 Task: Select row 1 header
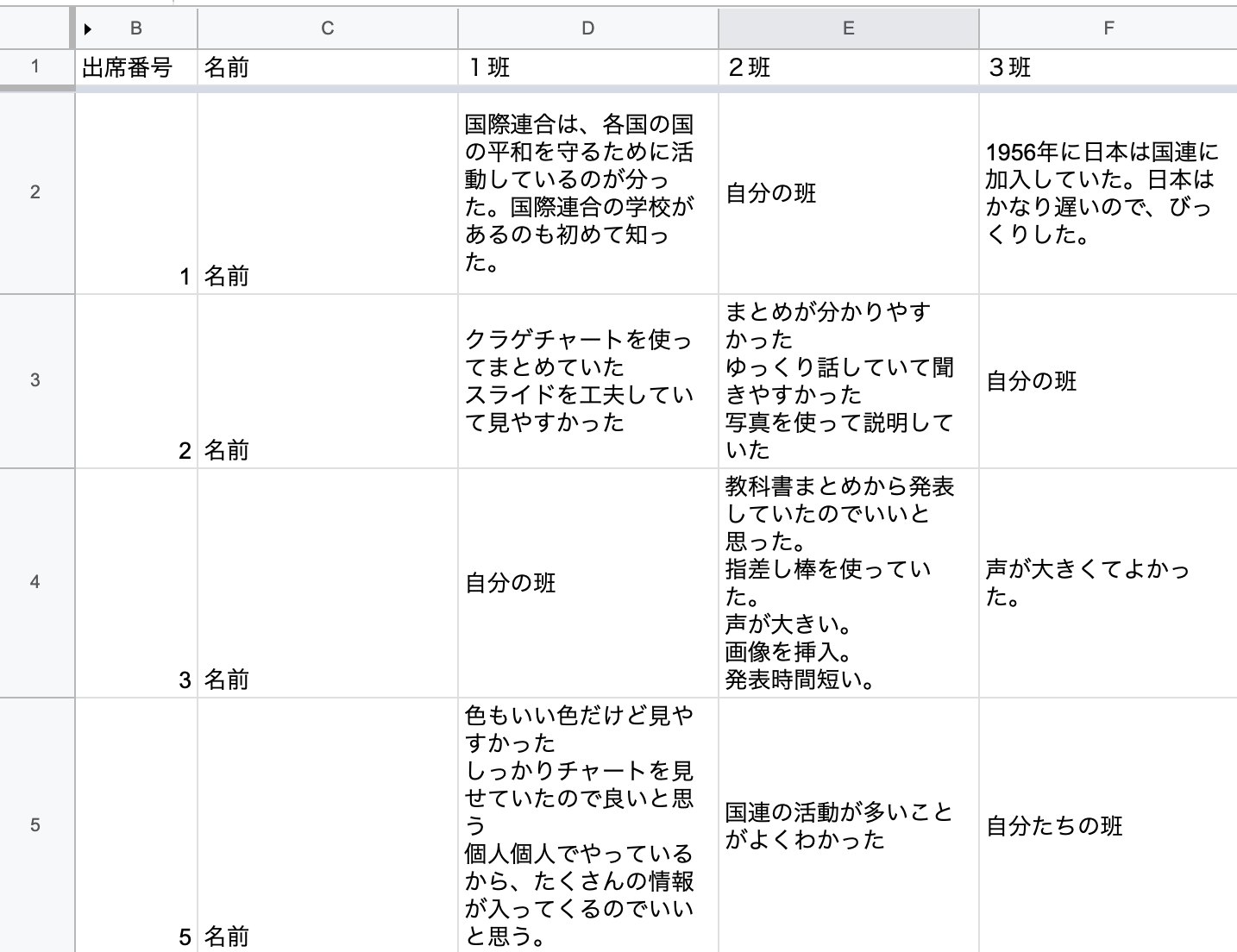click(x=35, y=67)
